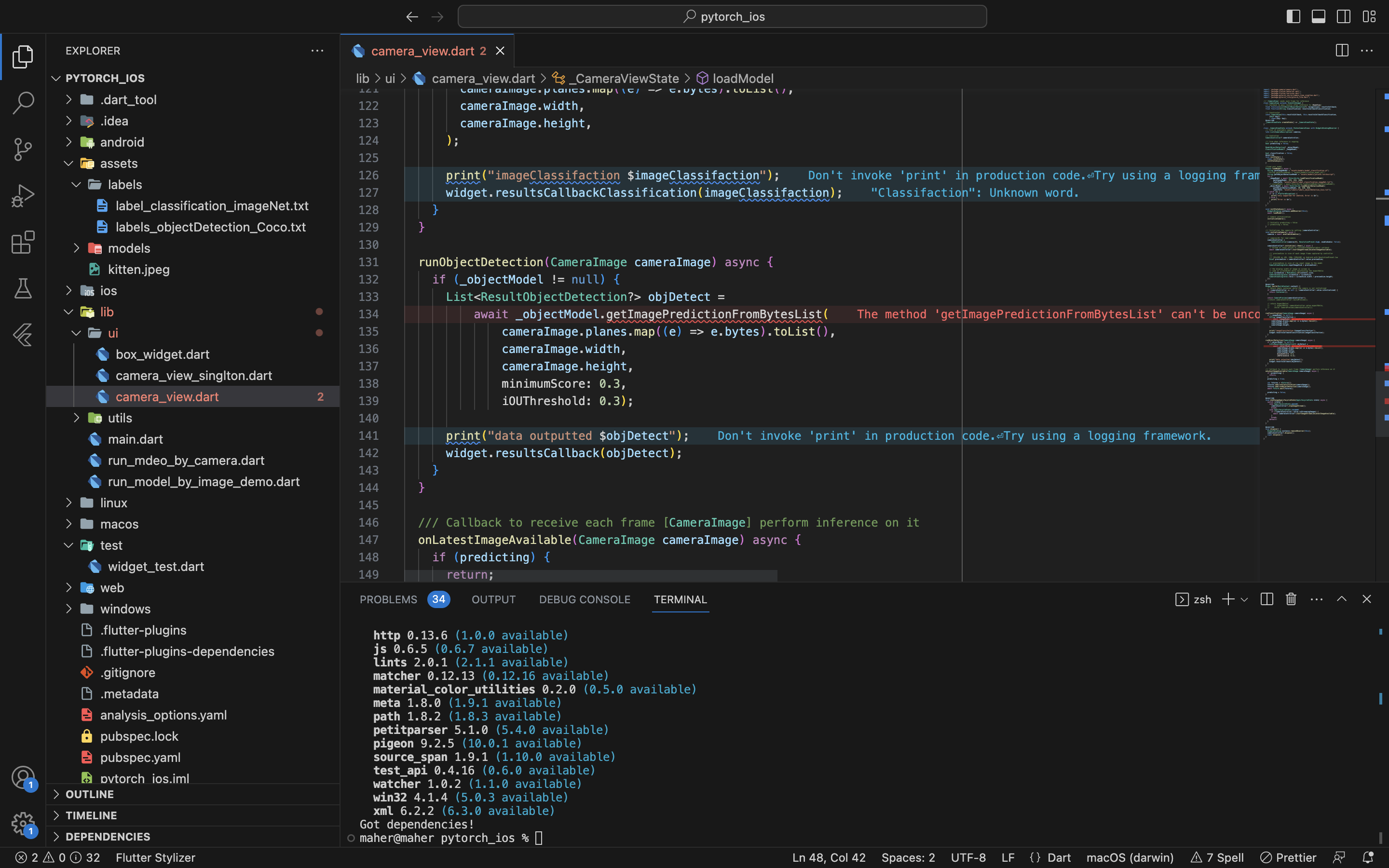Open the Search view in the activity bar
This screenshot has height=868, width=1389.
coord(23,103)
